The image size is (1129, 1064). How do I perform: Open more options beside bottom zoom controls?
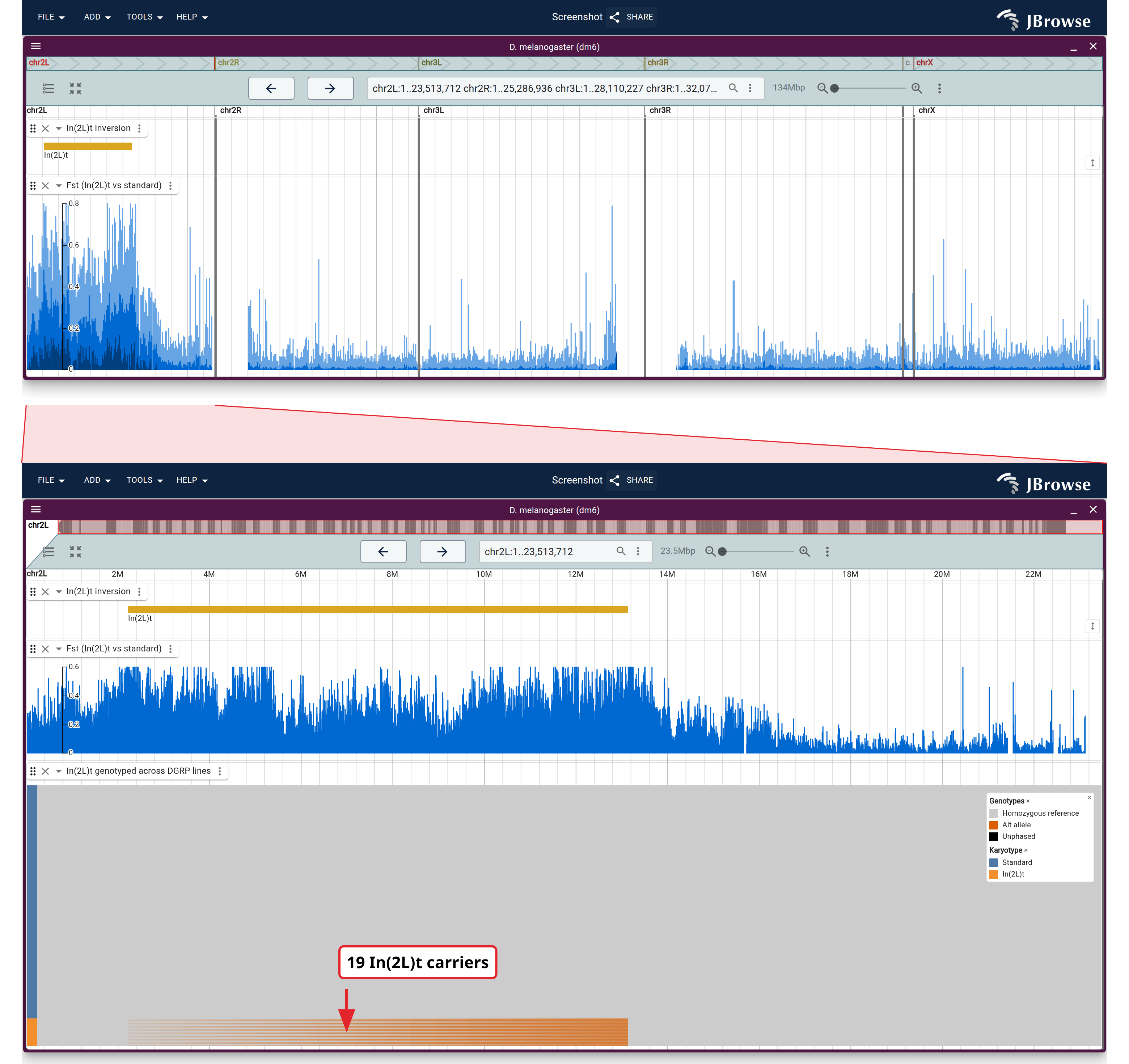(828, 551)
